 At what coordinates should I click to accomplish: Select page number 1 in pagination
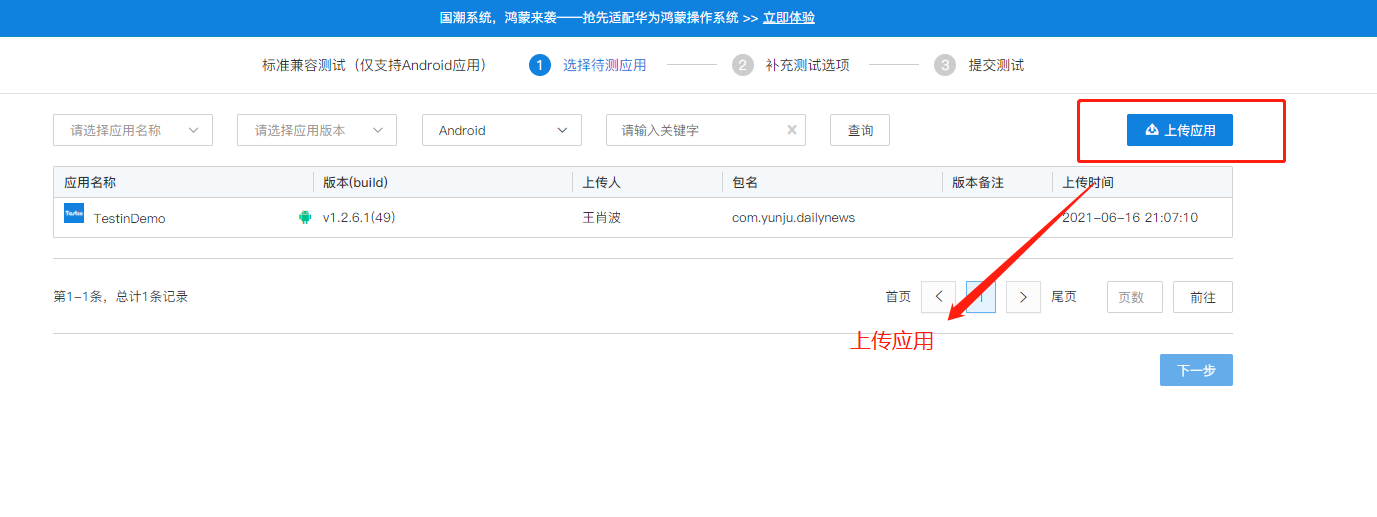coord(981,297)
